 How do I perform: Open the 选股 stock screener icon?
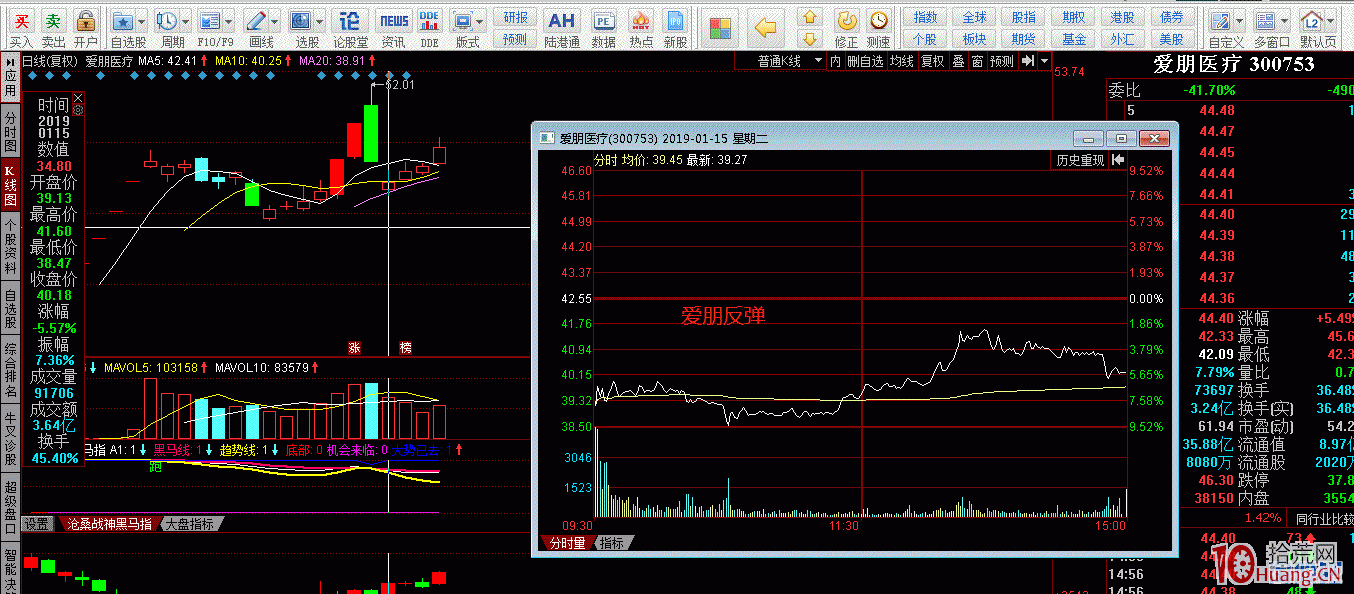pos(301,21)
